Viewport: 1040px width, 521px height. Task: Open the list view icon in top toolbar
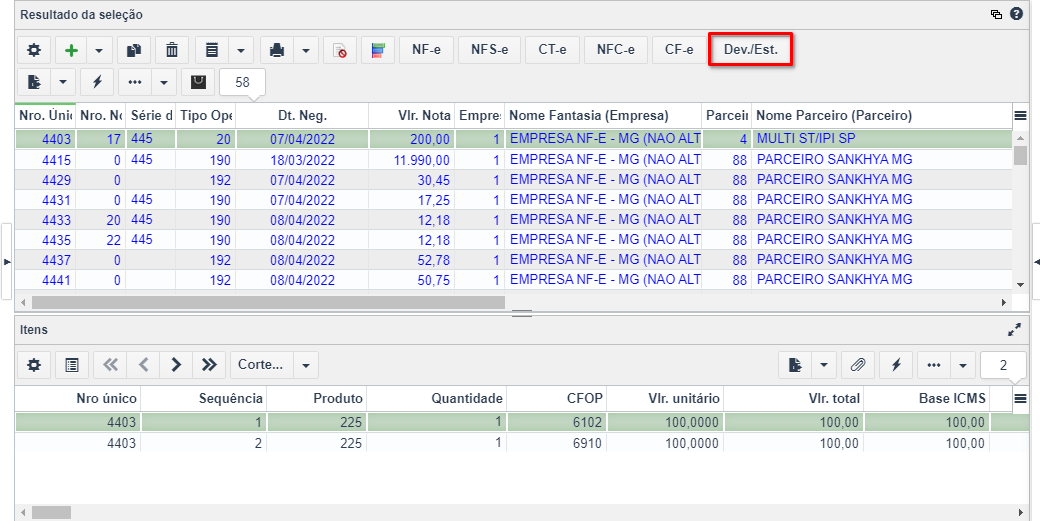coord(212,50)
